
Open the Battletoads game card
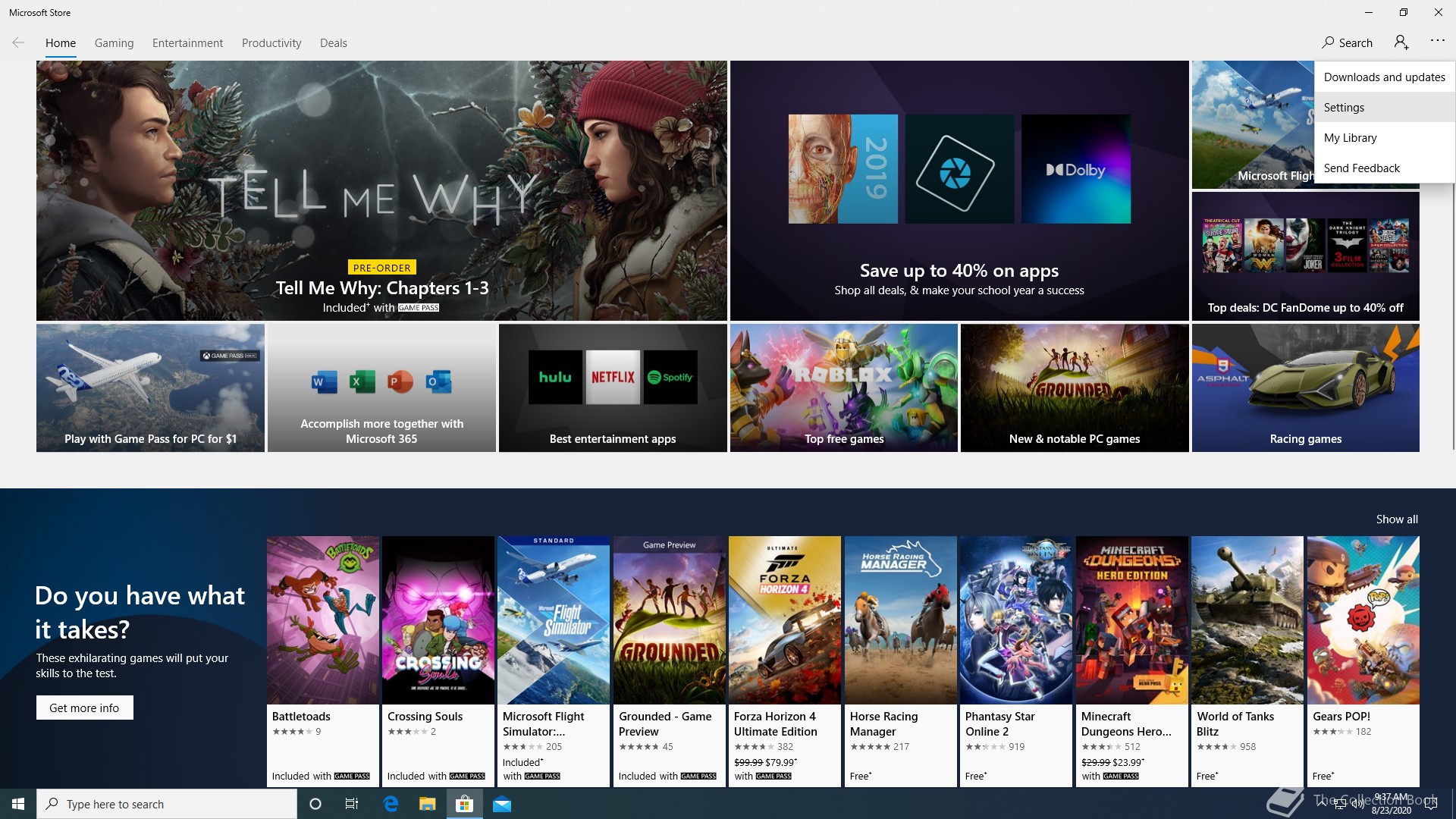pos(322,661)
